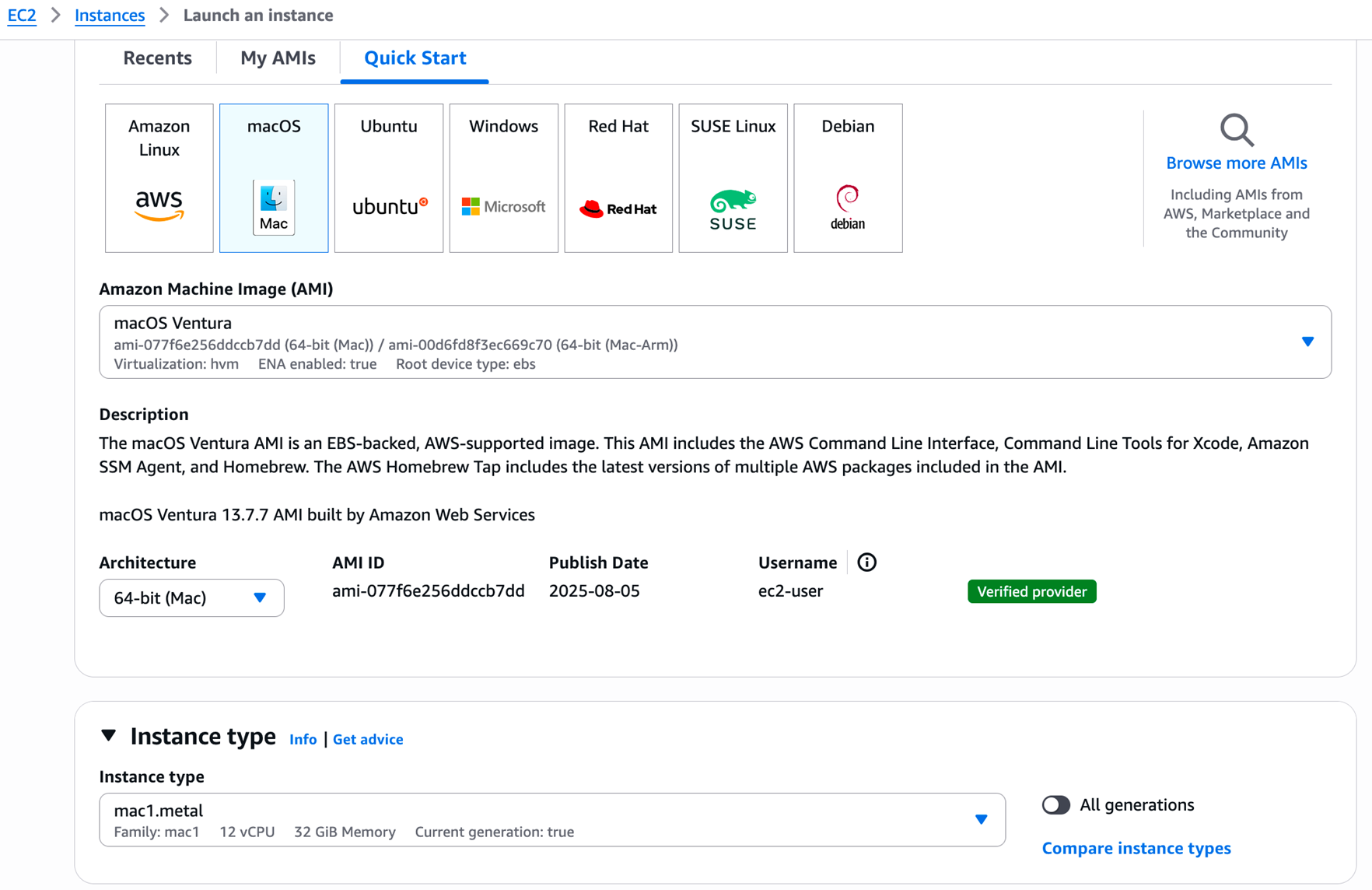The height and width of the screenshot is (890, 1372).
Task: Open the mac1.metal instance type dropdown
Action: tap(552, 820)
